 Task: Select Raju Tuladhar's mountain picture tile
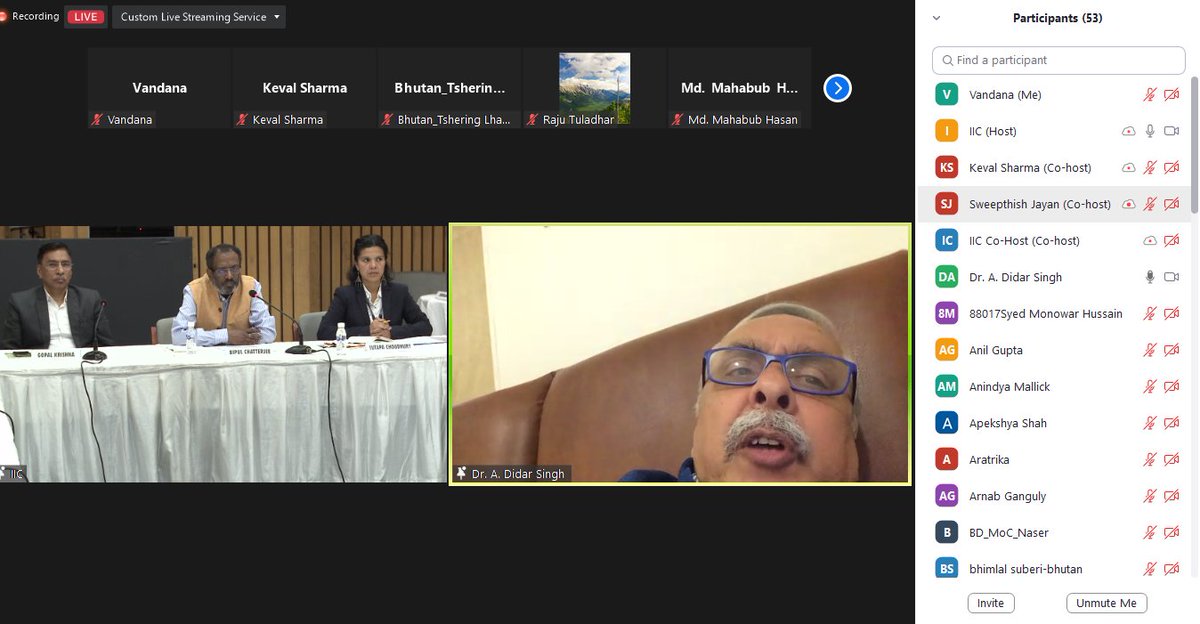pos(594,88)
